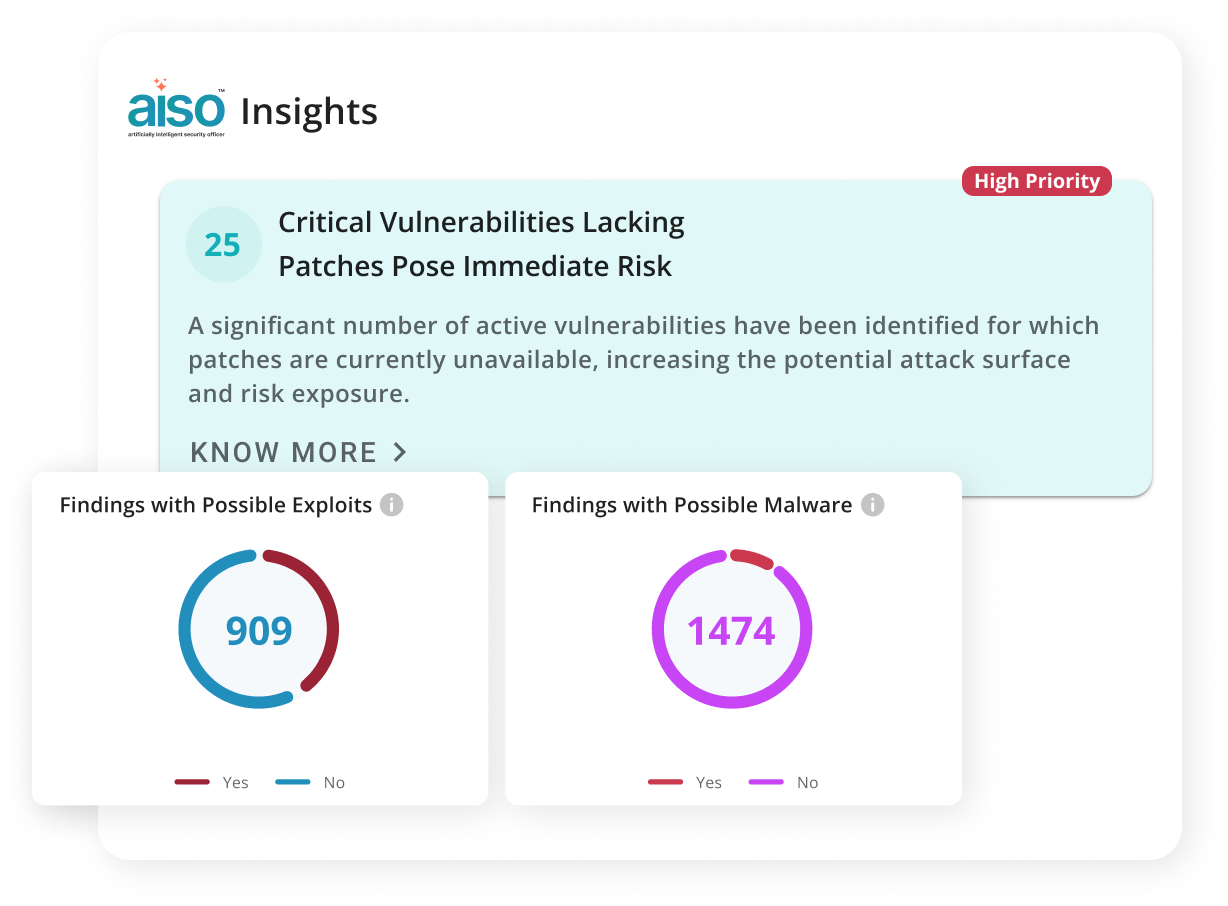Toggle the No legend in Exploits chart

310,782
